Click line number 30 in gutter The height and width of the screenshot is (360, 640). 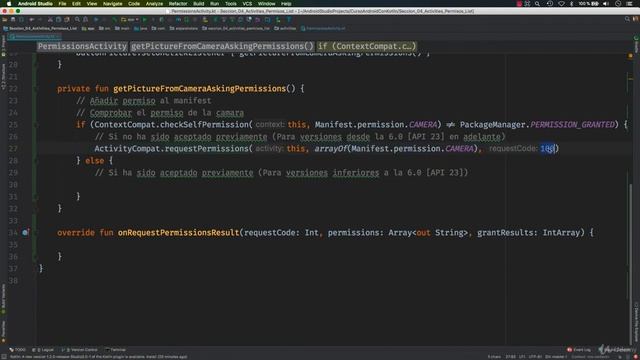coord(13,185)
